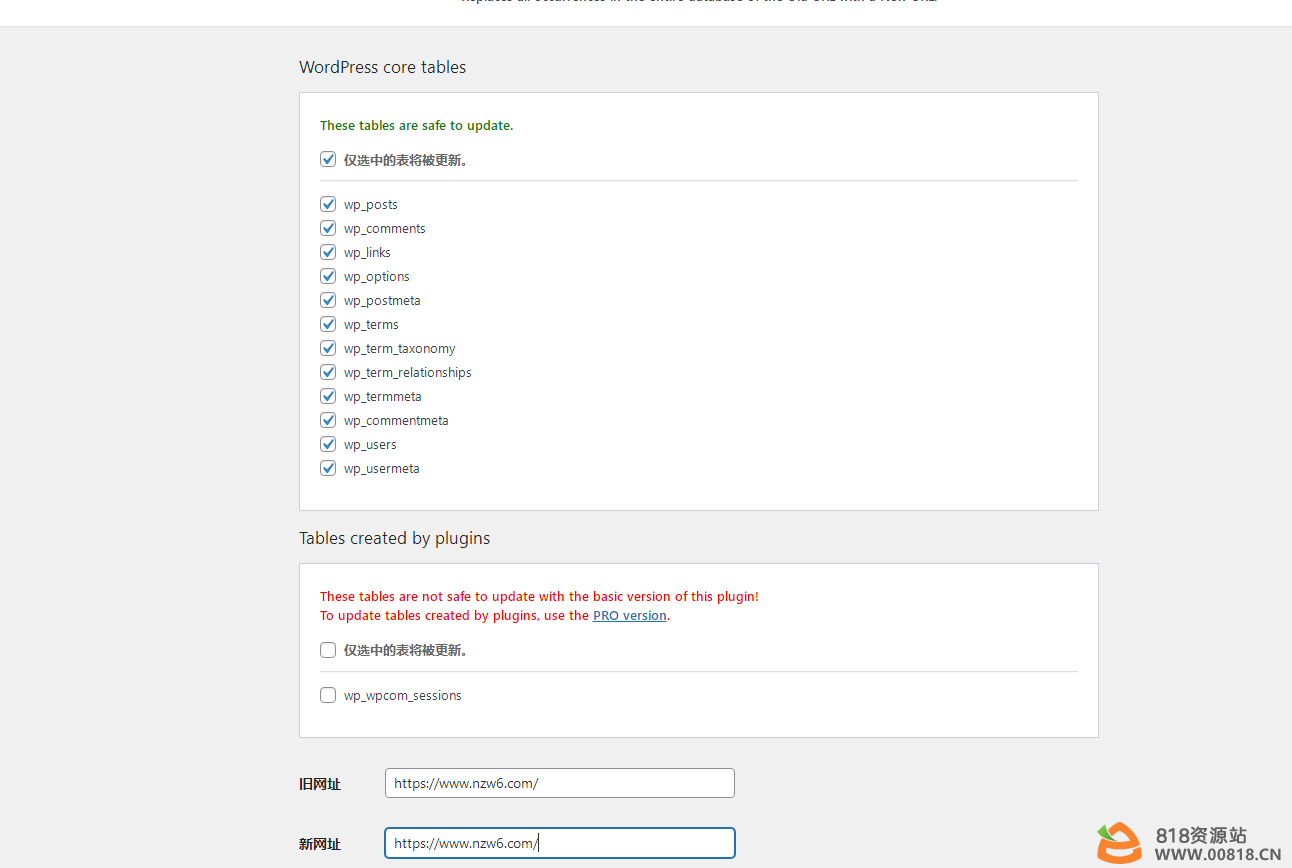Toggle the wp_options table checkbox

click(328, 276)
